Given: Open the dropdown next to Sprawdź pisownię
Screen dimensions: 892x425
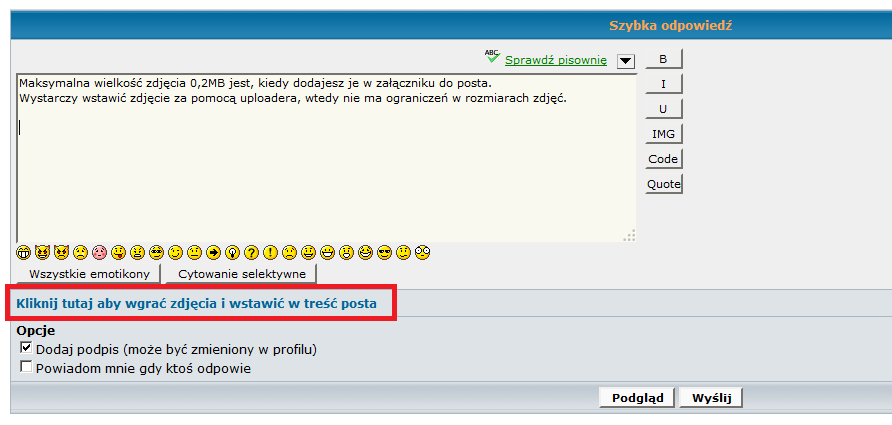Looking at the screenshot, I should coord(626,61).
